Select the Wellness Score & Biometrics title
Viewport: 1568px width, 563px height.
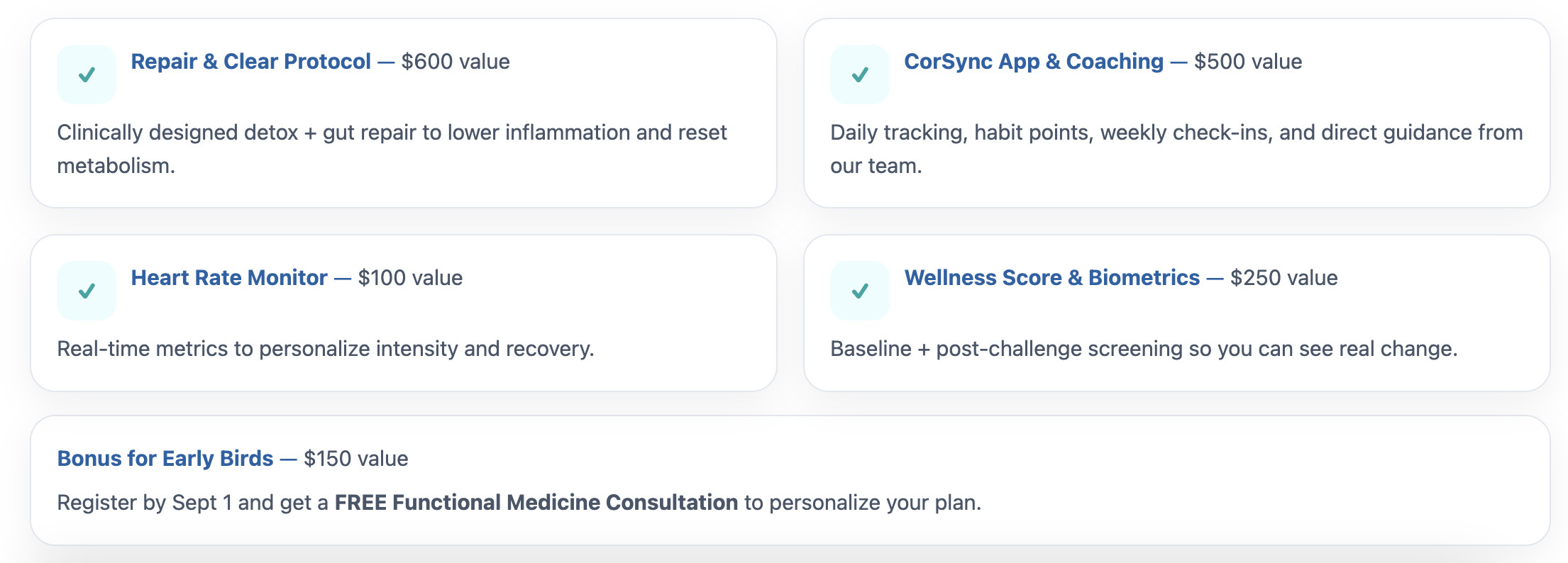[1052, 278]
